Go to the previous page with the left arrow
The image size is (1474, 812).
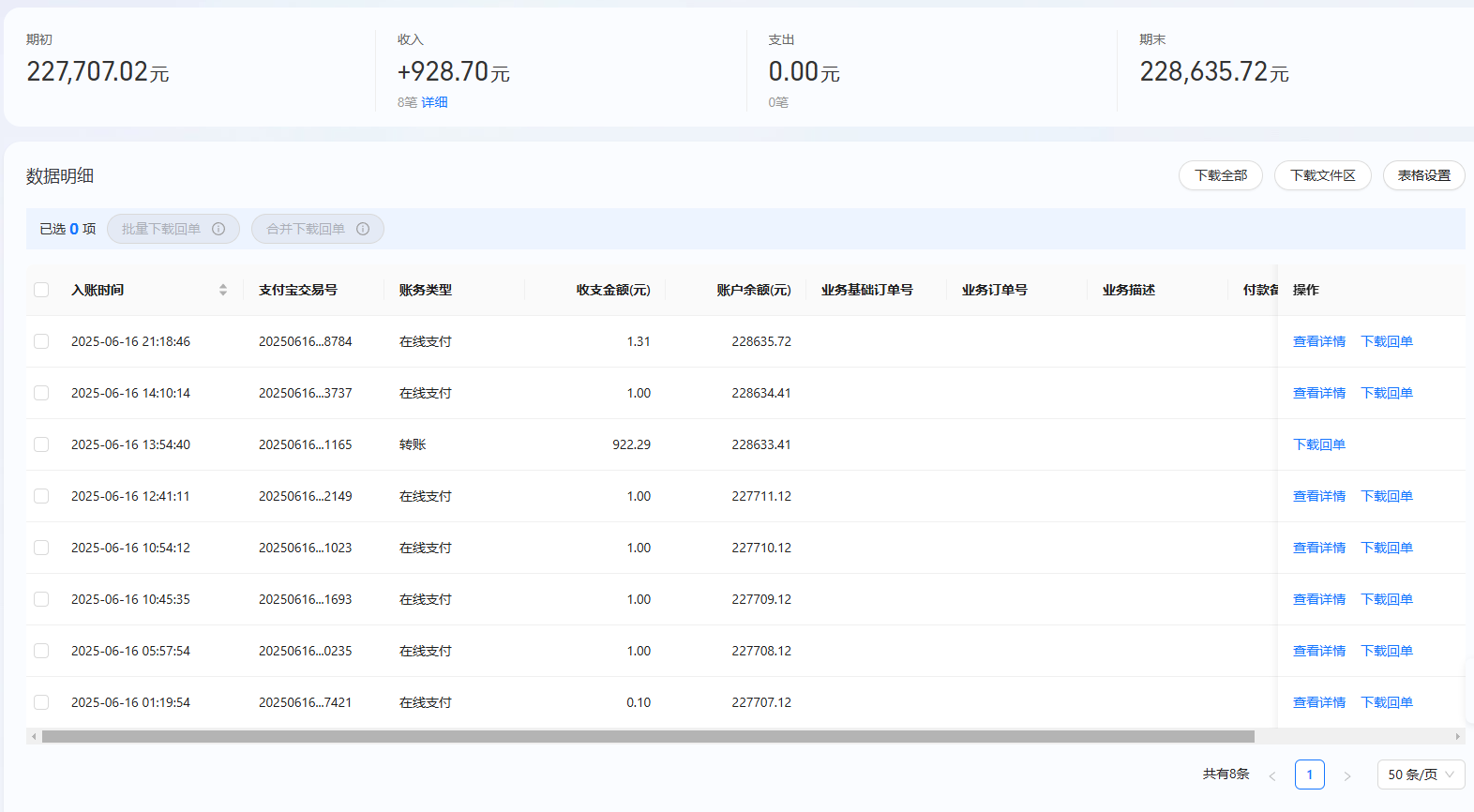[1272, 775]
